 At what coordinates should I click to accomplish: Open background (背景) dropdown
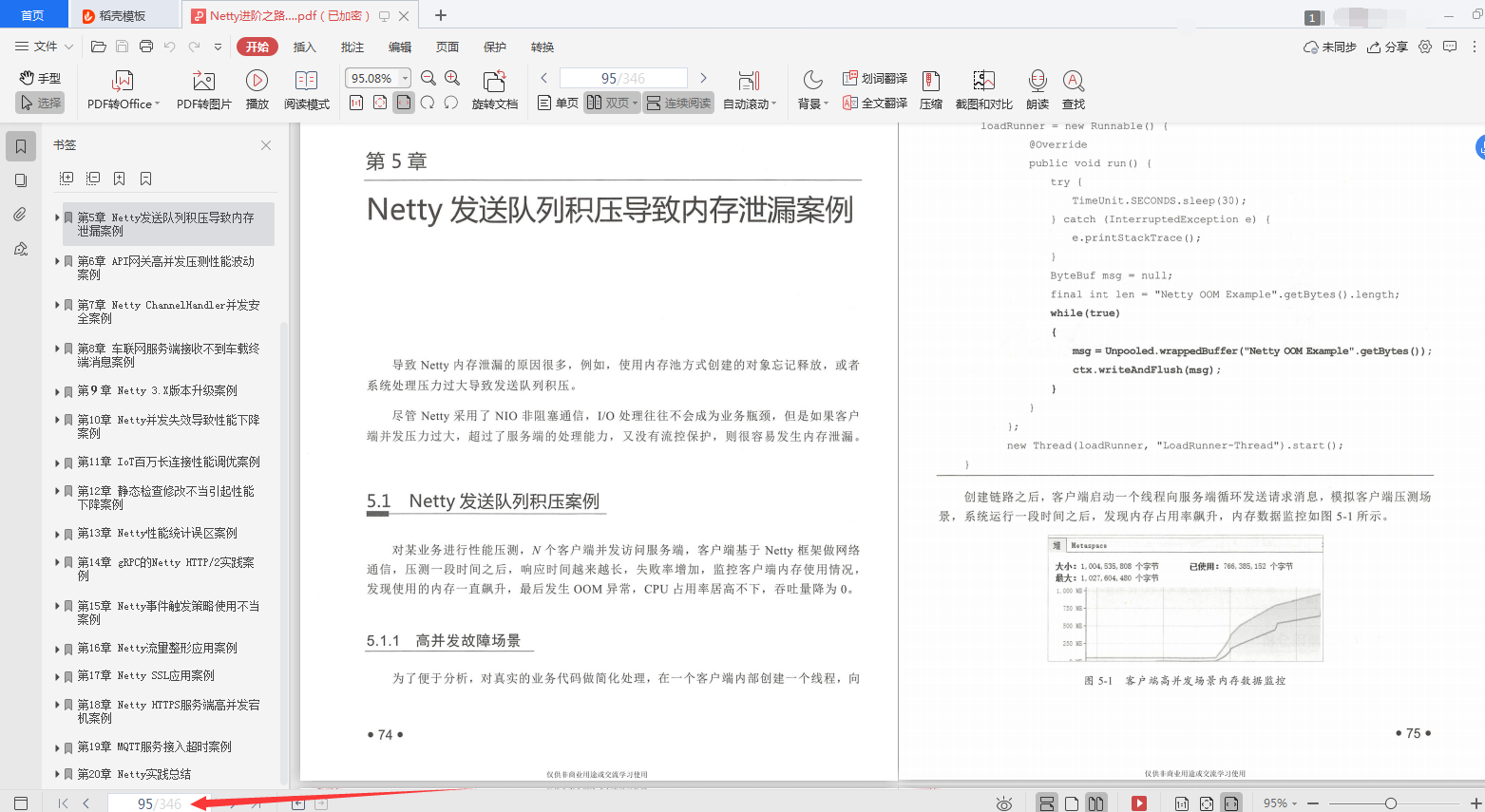pyautogui.click(x=812, y=90)
